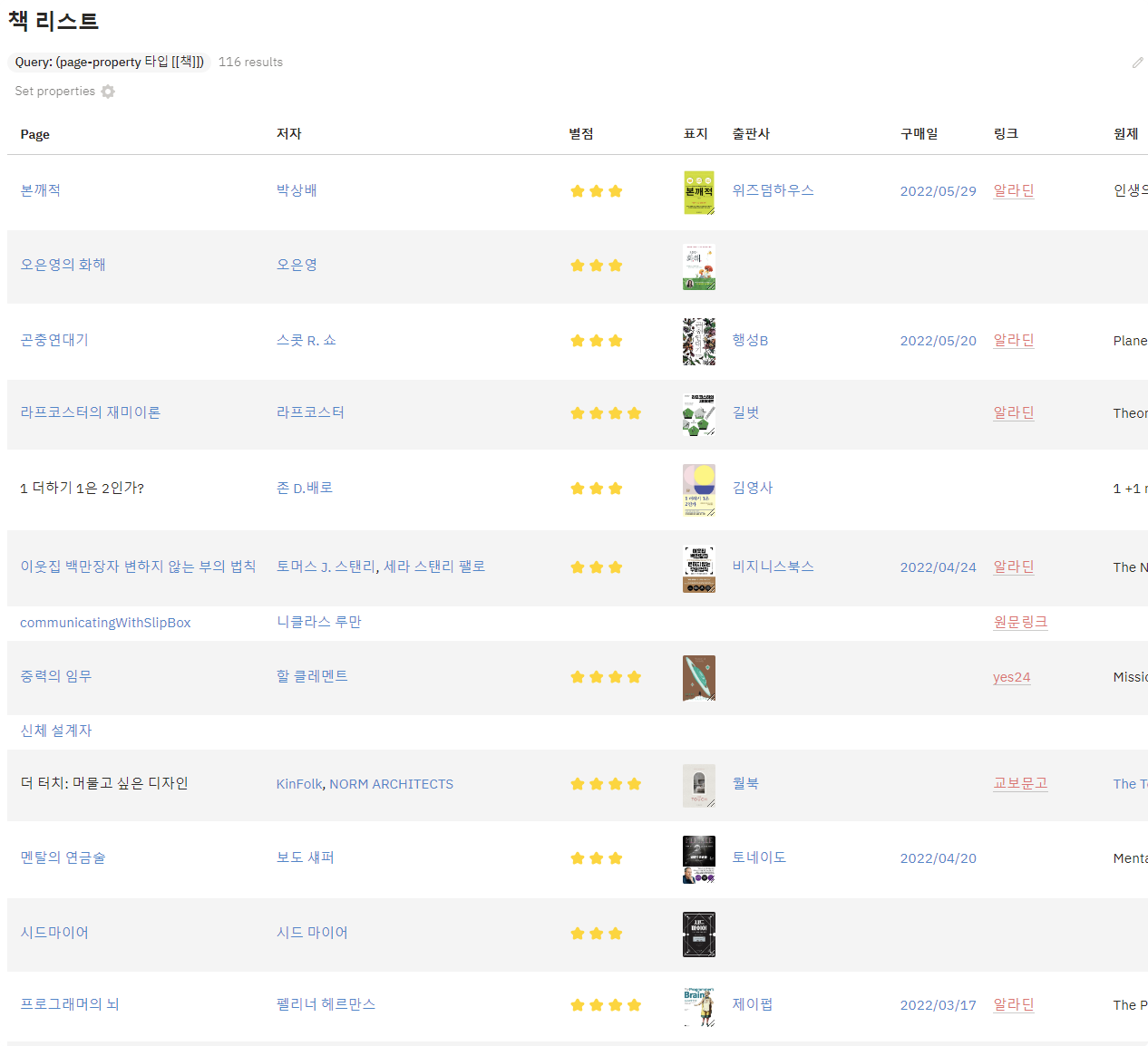Open the 원문링크 link

1020,622
